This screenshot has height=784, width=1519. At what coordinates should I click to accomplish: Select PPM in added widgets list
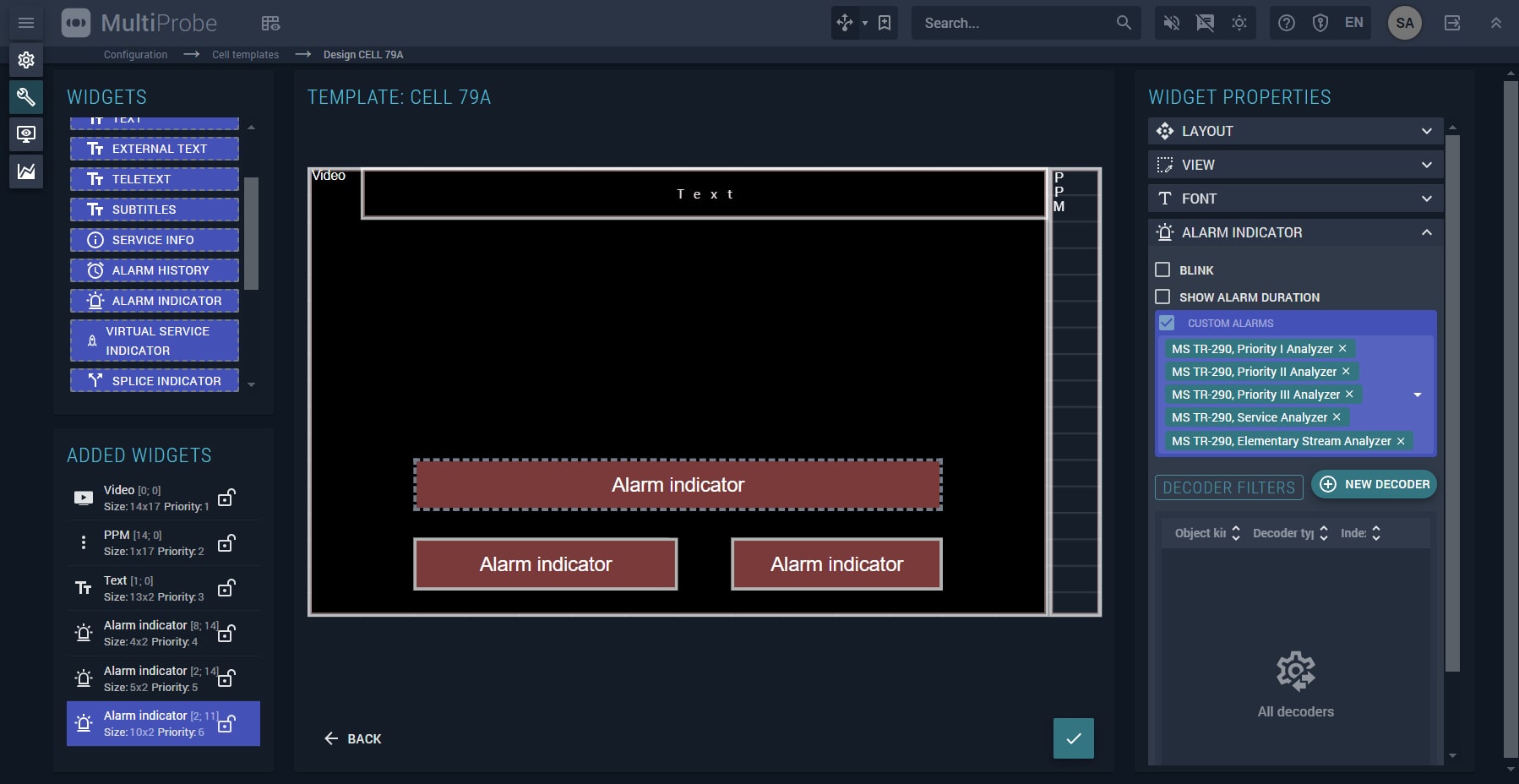coord(152,542)
